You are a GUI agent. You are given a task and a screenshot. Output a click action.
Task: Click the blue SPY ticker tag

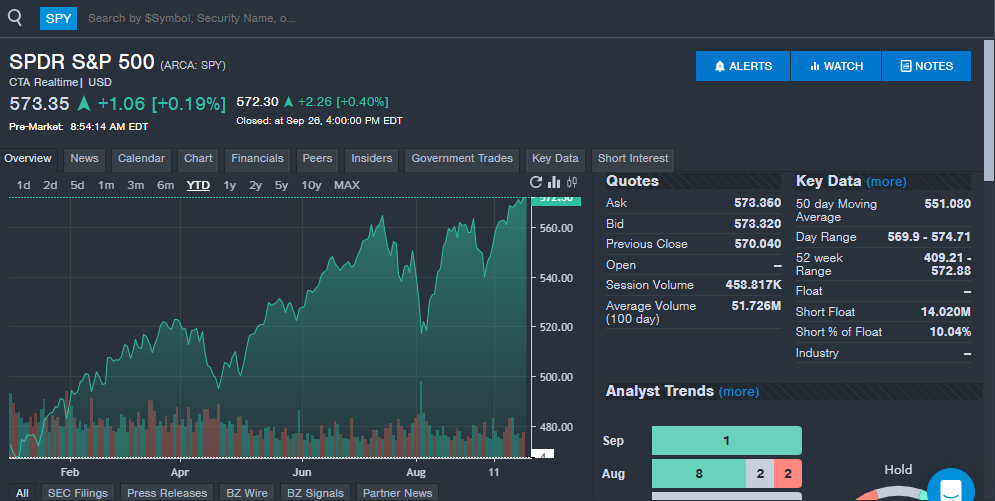click(x=58, y=18)
